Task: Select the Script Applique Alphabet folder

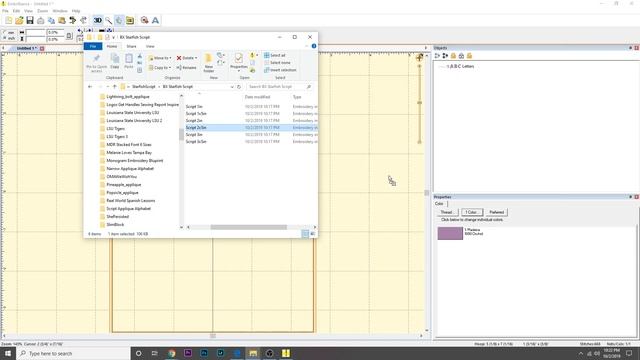Action: coord(128,209)
